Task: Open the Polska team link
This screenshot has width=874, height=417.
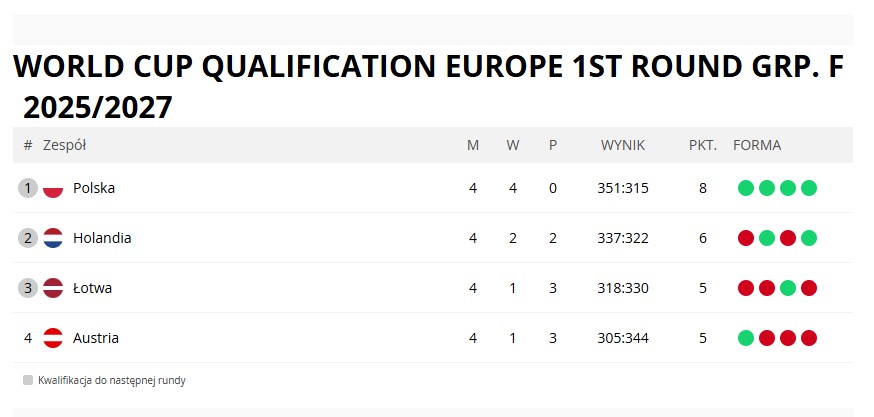Action: [94, 188]
